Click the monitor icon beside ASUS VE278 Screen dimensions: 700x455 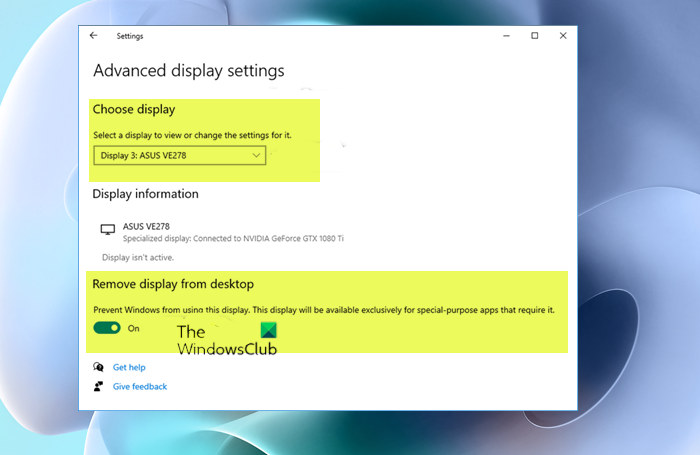point(108,230)
